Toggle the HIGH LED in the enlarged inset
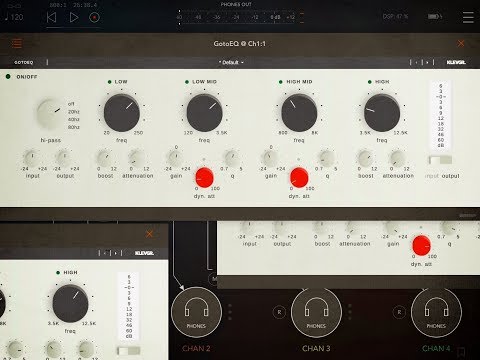 (x=58, y=273)
